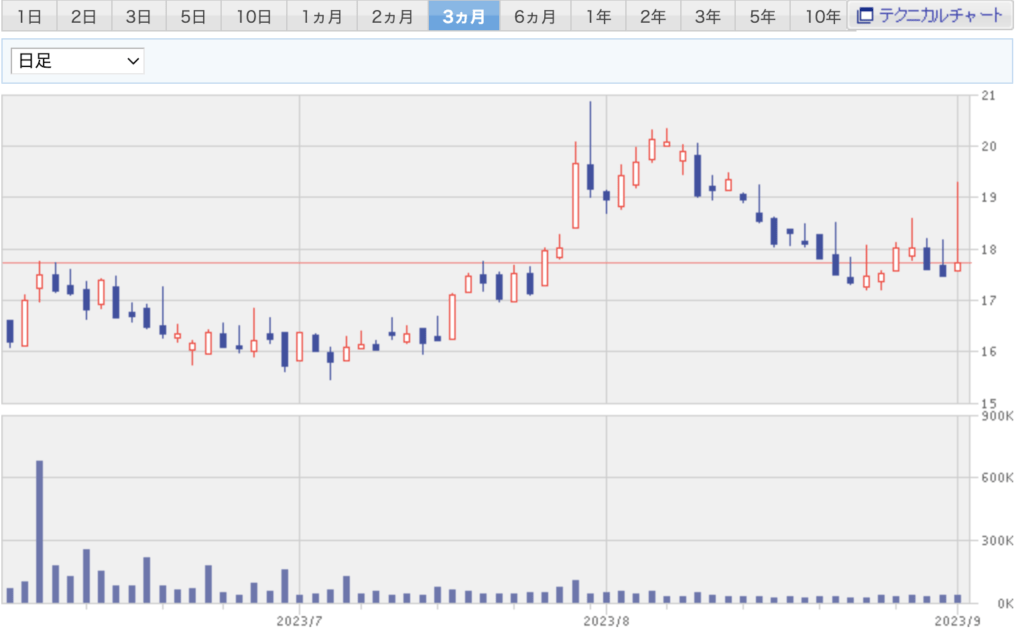Display the 10年 chart range
This screenshot has height=633, width=1024.
(820, 16)
